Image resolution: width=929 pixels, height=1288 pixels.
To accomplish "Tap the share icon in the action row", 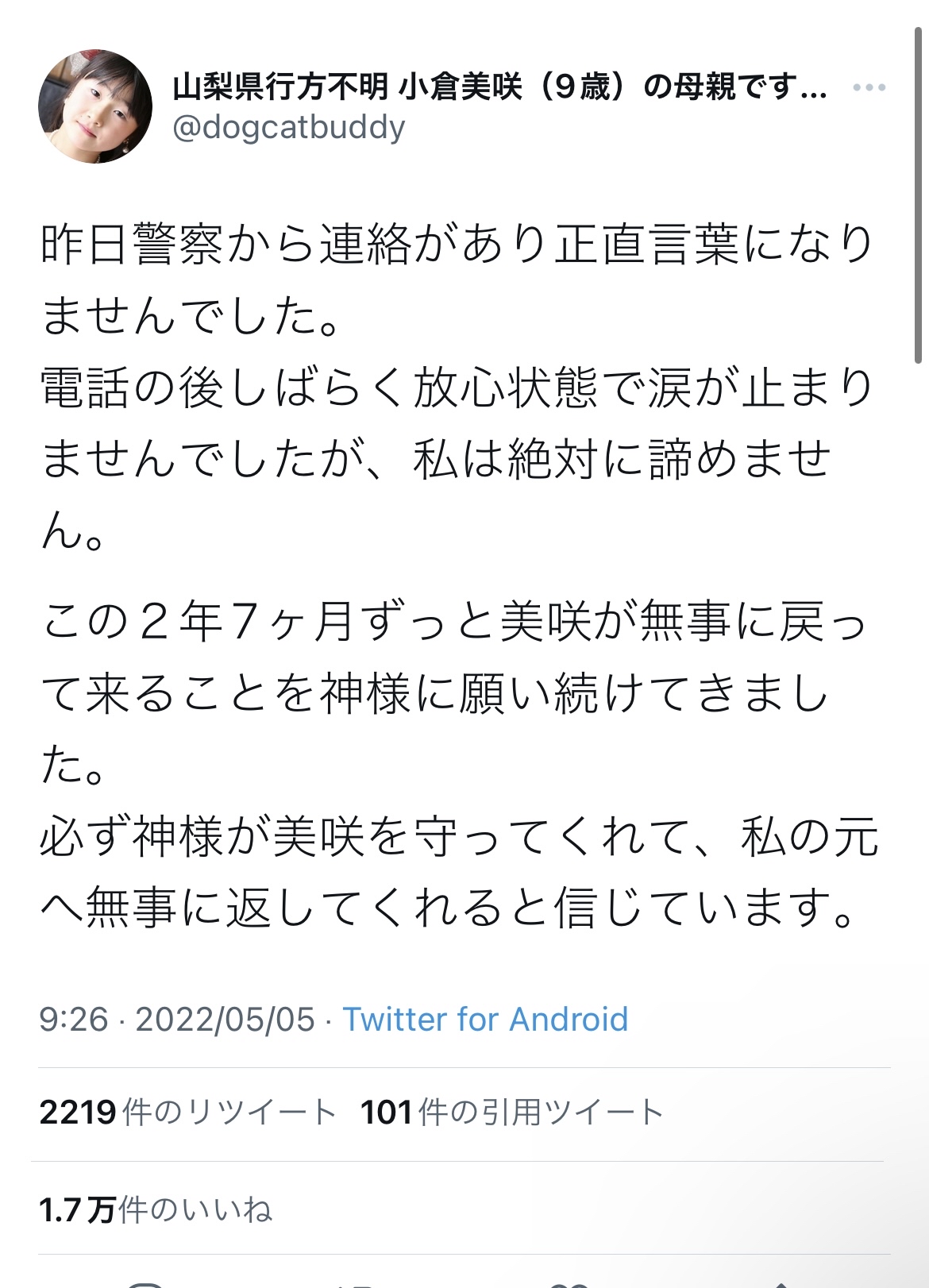I will (x=781, y=1283).
